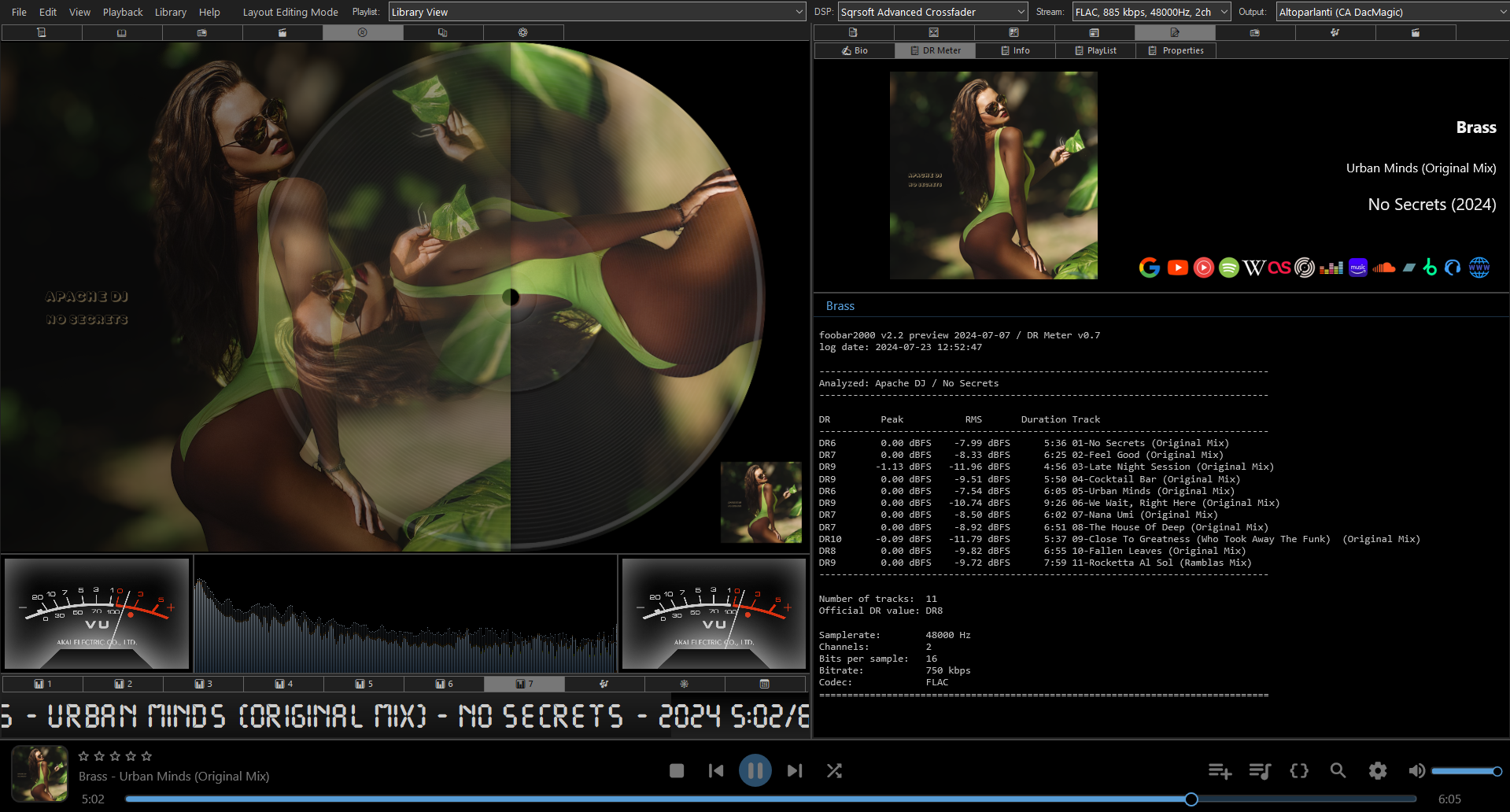Open the Spotify link icon
The width and height of the screenshot is (1510, 812).
[x=1229, y=268]
